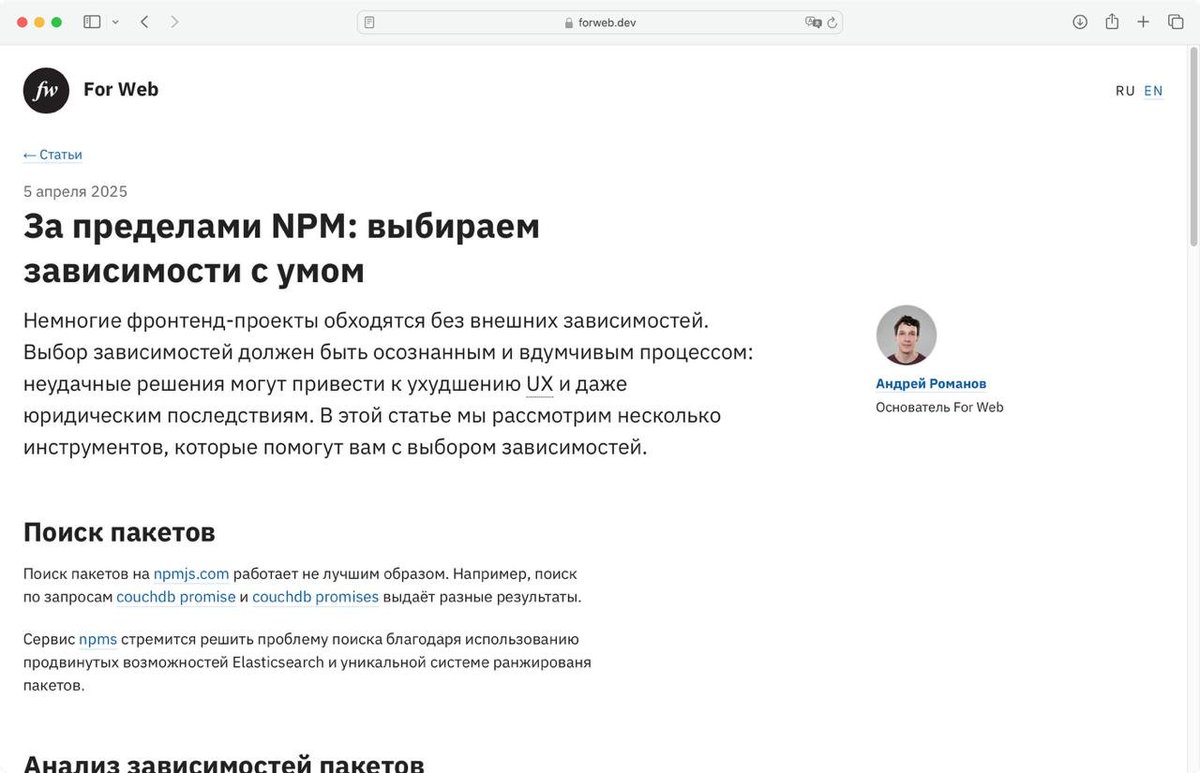Switch the site to EN
Image resolution: width=1200 pixels, height=773 pixels.
click(x=1154, y=91)
